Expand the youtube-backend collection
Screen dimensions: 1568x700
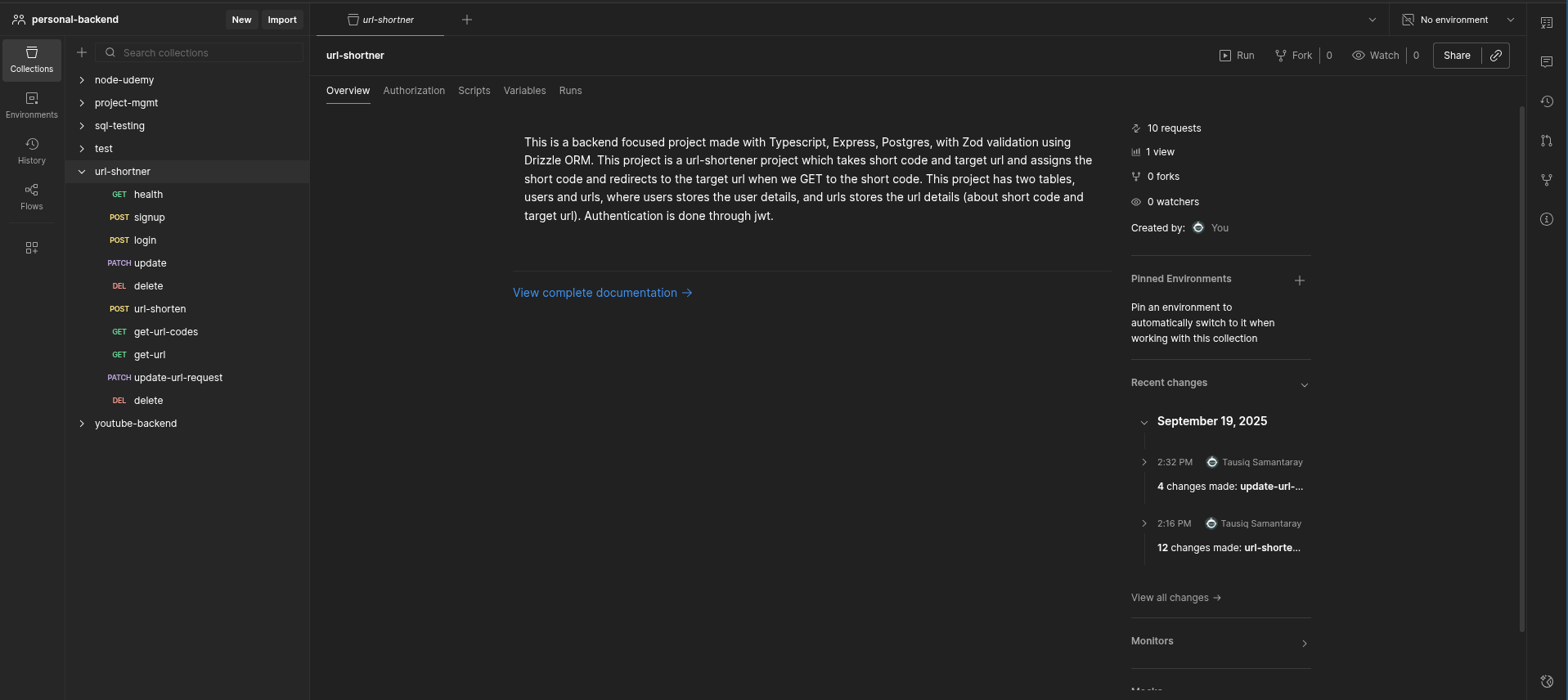[82, 424]
